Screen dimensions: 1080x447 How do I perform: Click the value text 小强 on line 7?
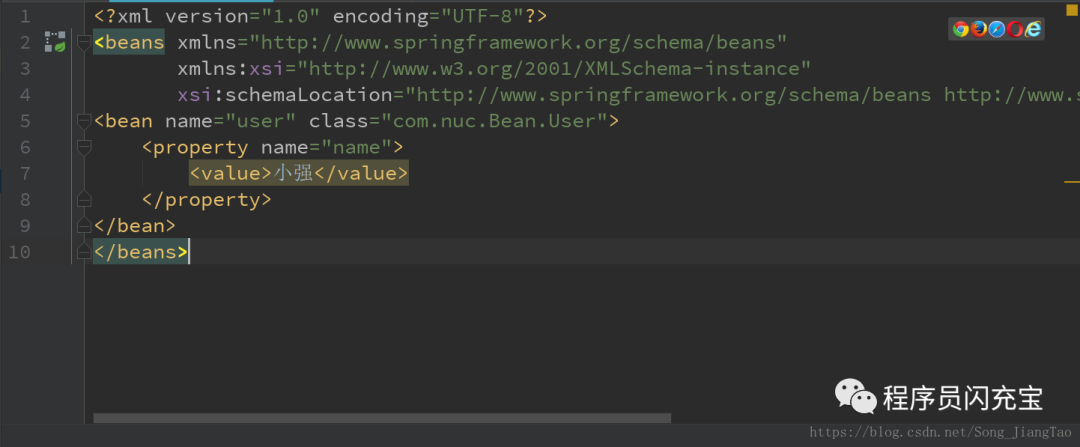coord(294,174)
